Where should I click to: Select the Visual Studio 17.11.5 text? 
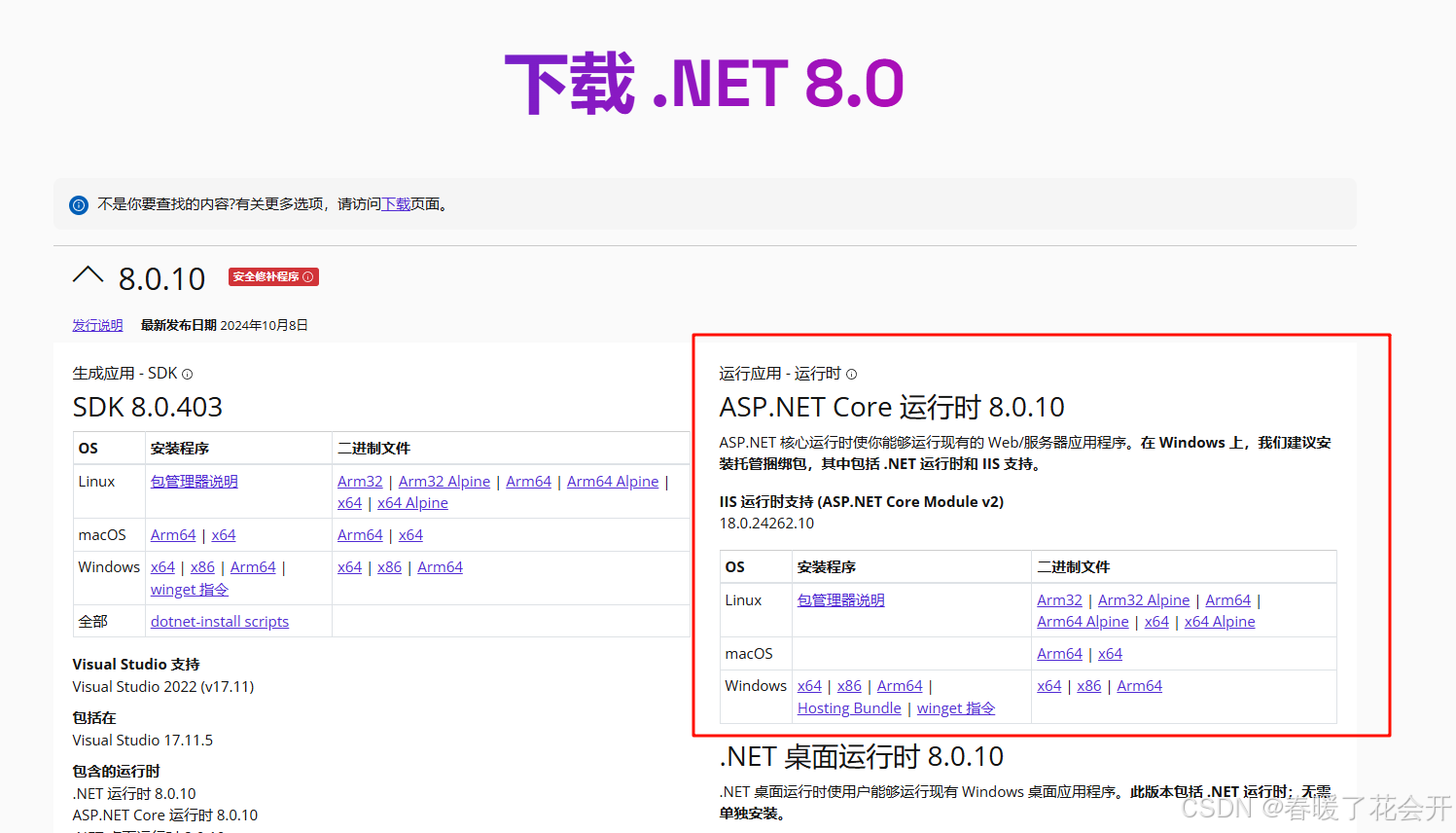point(143,741)
